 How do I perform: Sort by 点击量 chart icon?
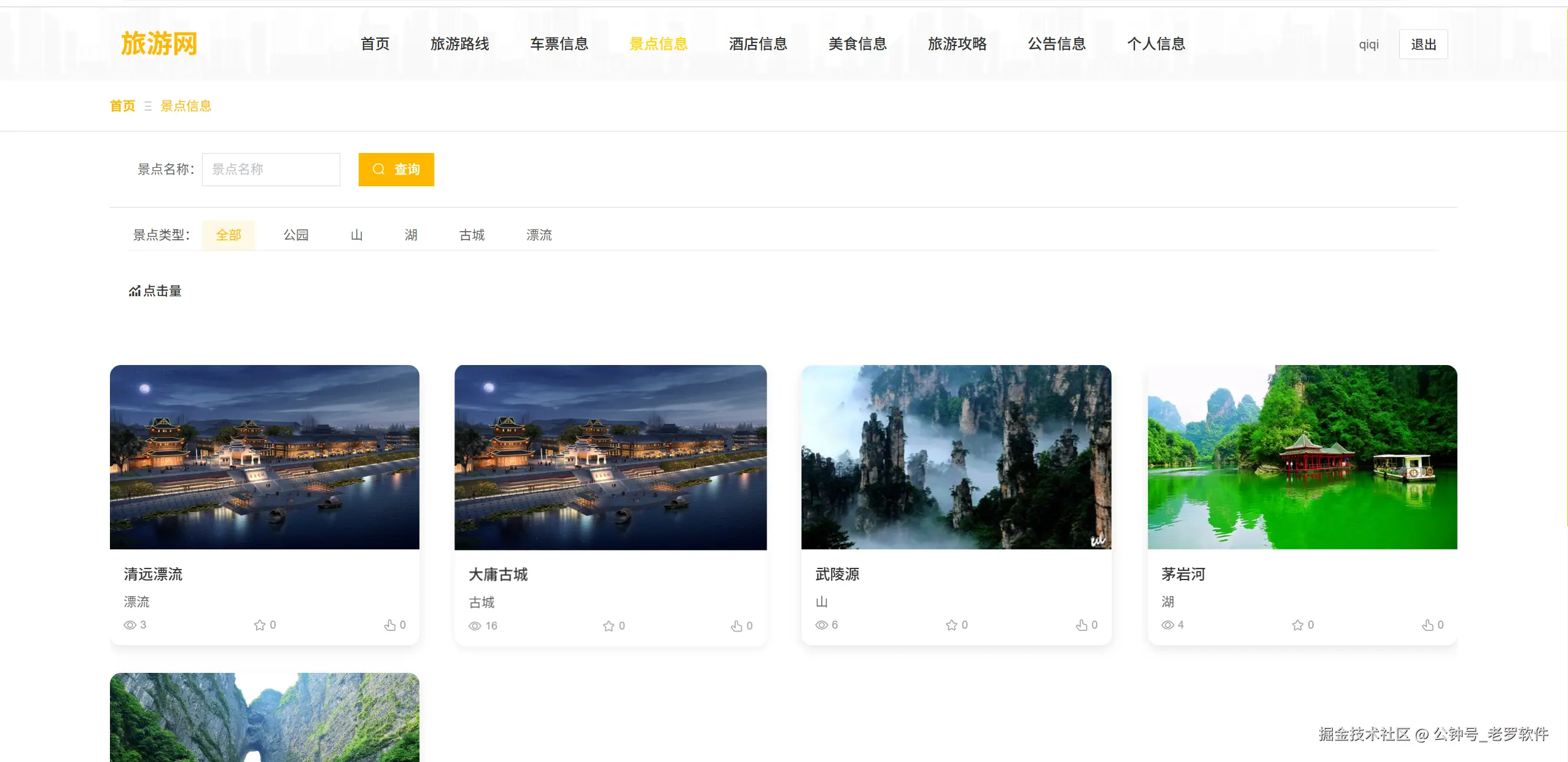tap(135, 291)
